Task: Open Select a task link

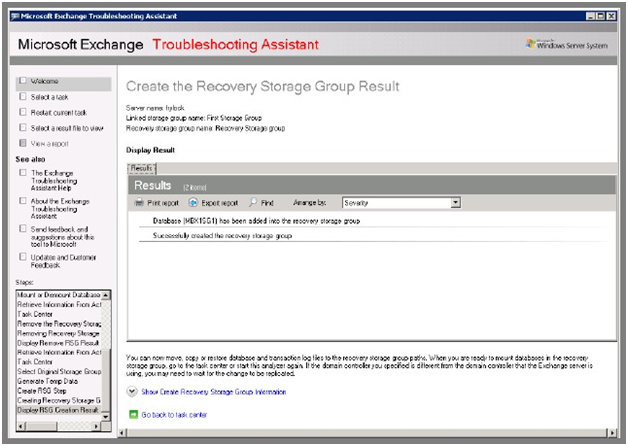Action: tap(49, 97)
